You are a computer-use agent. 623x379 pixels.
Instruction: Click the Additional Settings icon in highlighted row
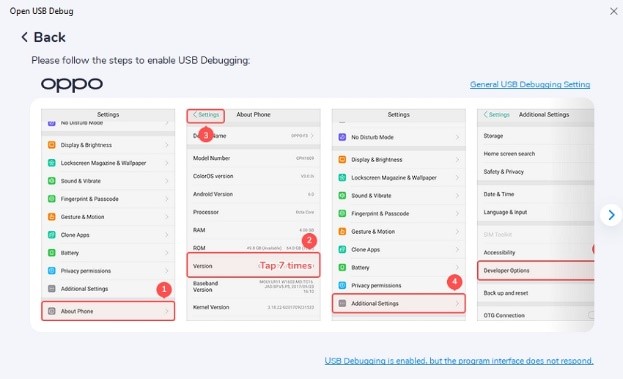342,304
